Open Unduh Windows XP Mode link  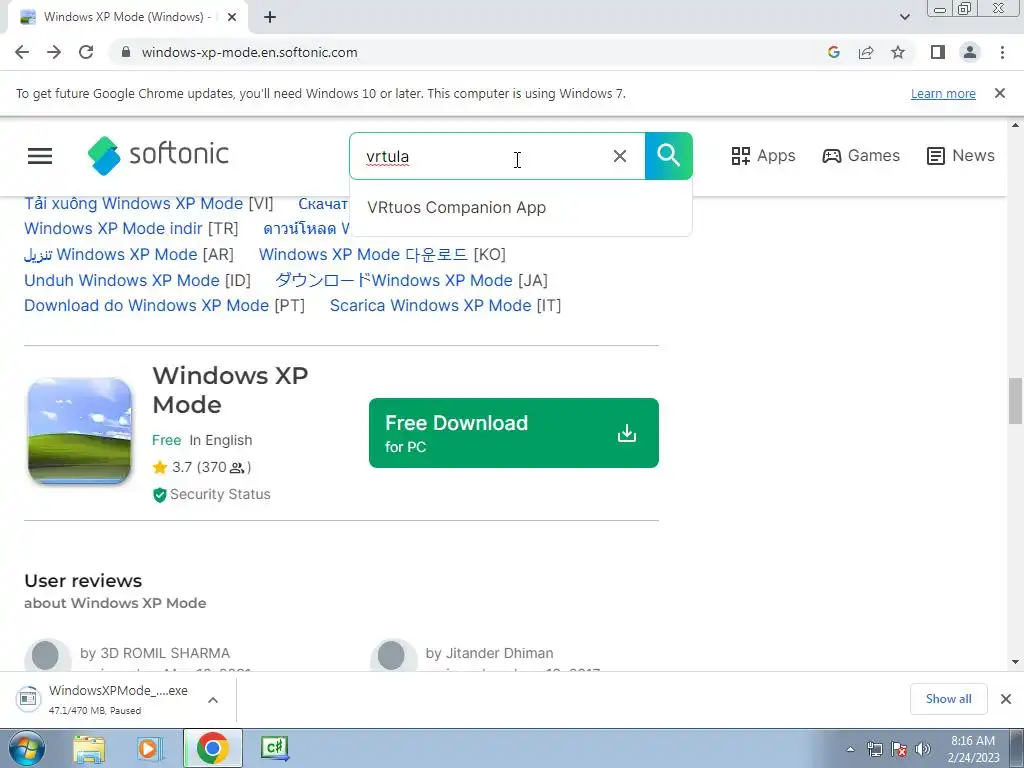121,281
